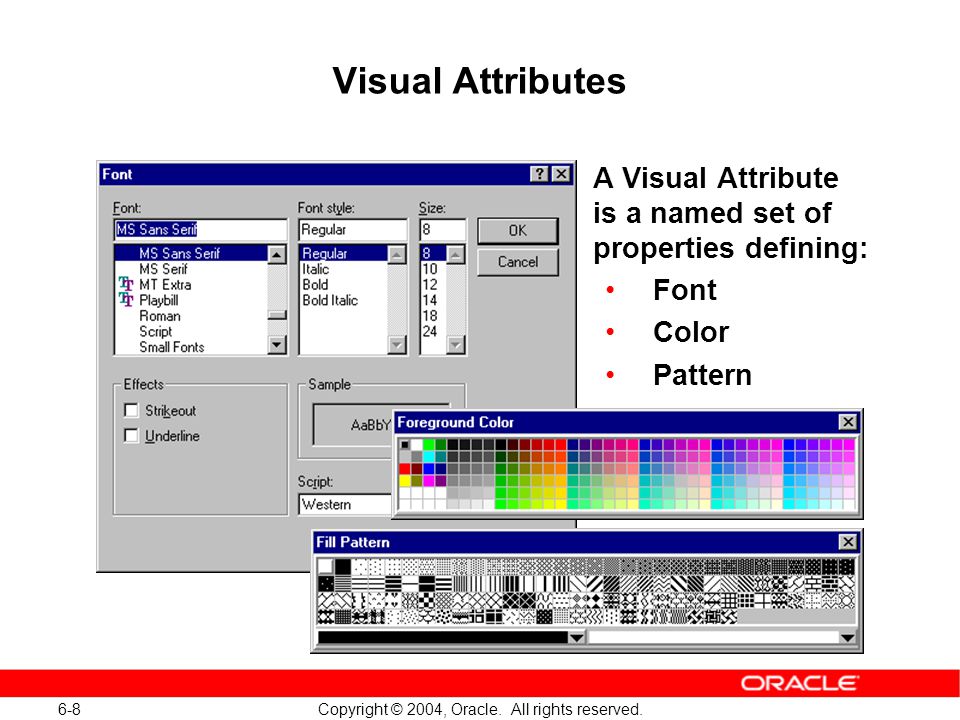Select Bold Italic in Font style list
Screen dimensions: 960x720
coord(330,300)
